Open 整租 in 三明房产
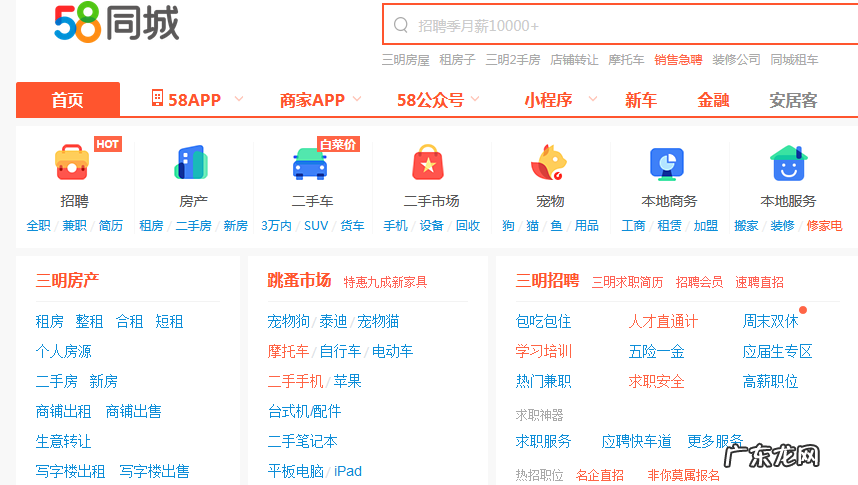Image resolution: width=858 pixels, height=485 pixels. (89, 321)
